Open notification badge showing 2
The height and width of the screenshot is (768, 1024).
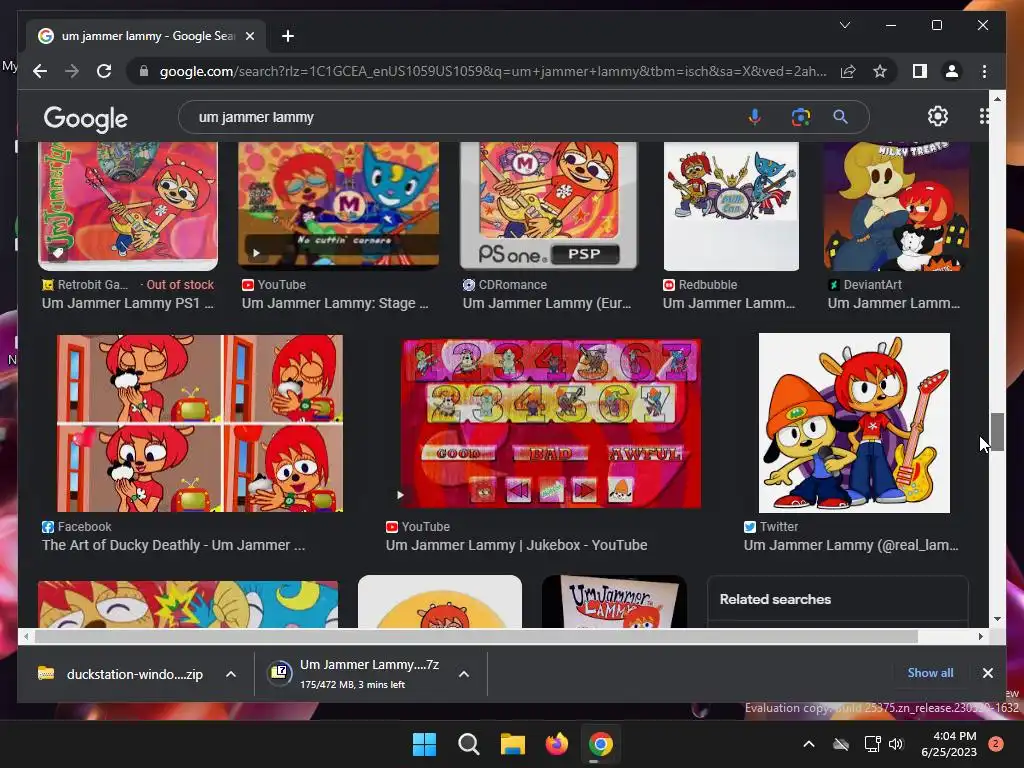(996, 744)
